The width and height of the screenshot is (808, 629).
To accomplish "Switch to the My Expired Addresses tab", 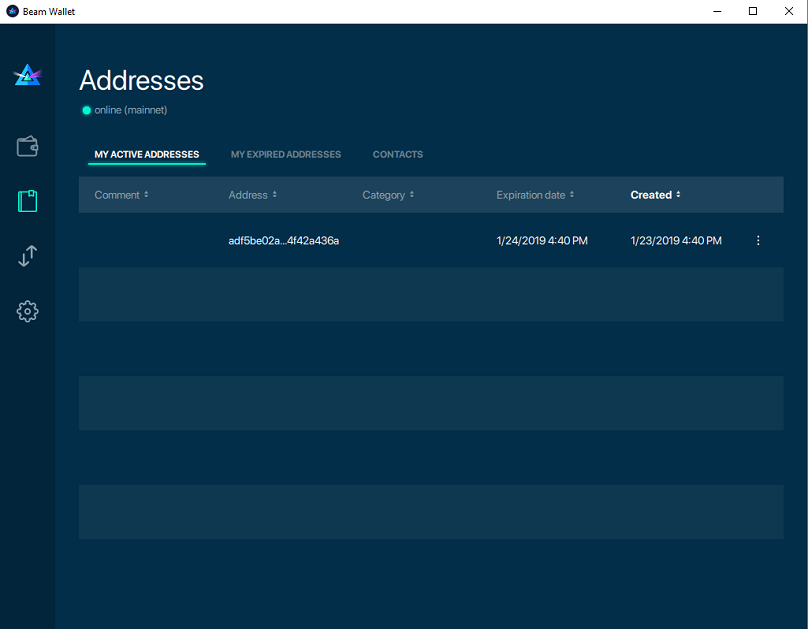I will pos(286,154).
